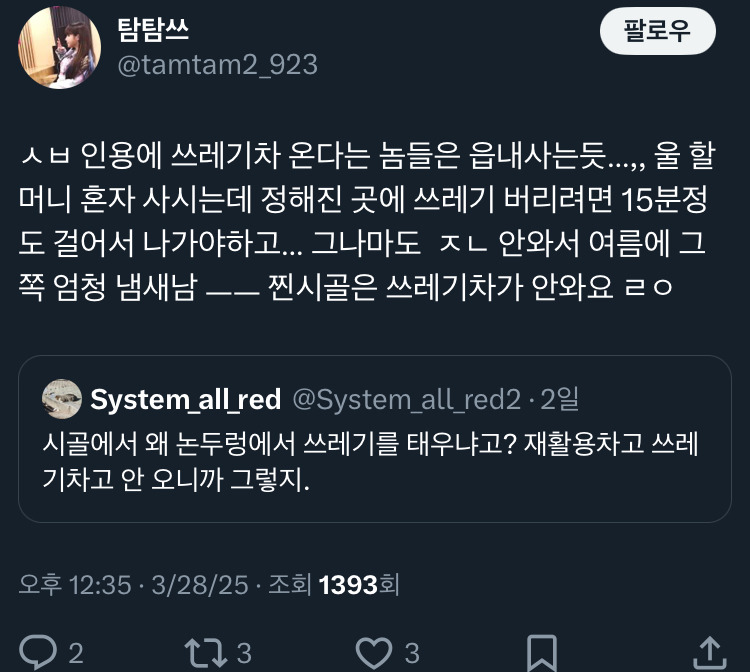The height and width of the screenshot is (672, 750).
Task: Click the 2일 timestamp in quote
Action: 560,399
